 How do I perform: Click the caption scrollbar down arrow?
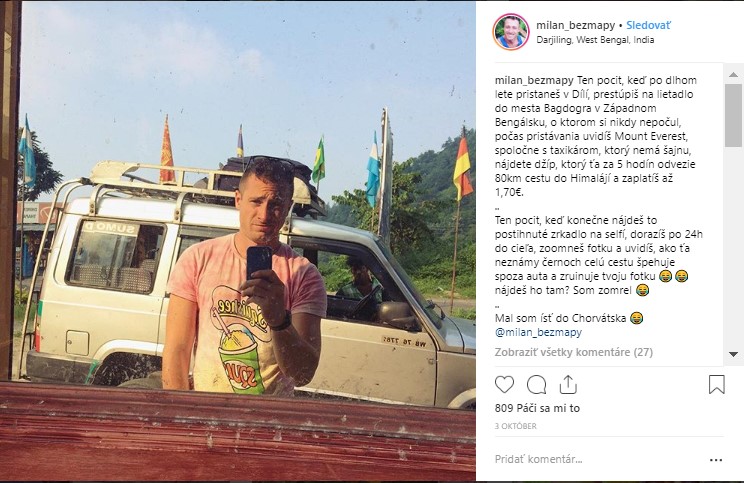(x=736, y=354)
